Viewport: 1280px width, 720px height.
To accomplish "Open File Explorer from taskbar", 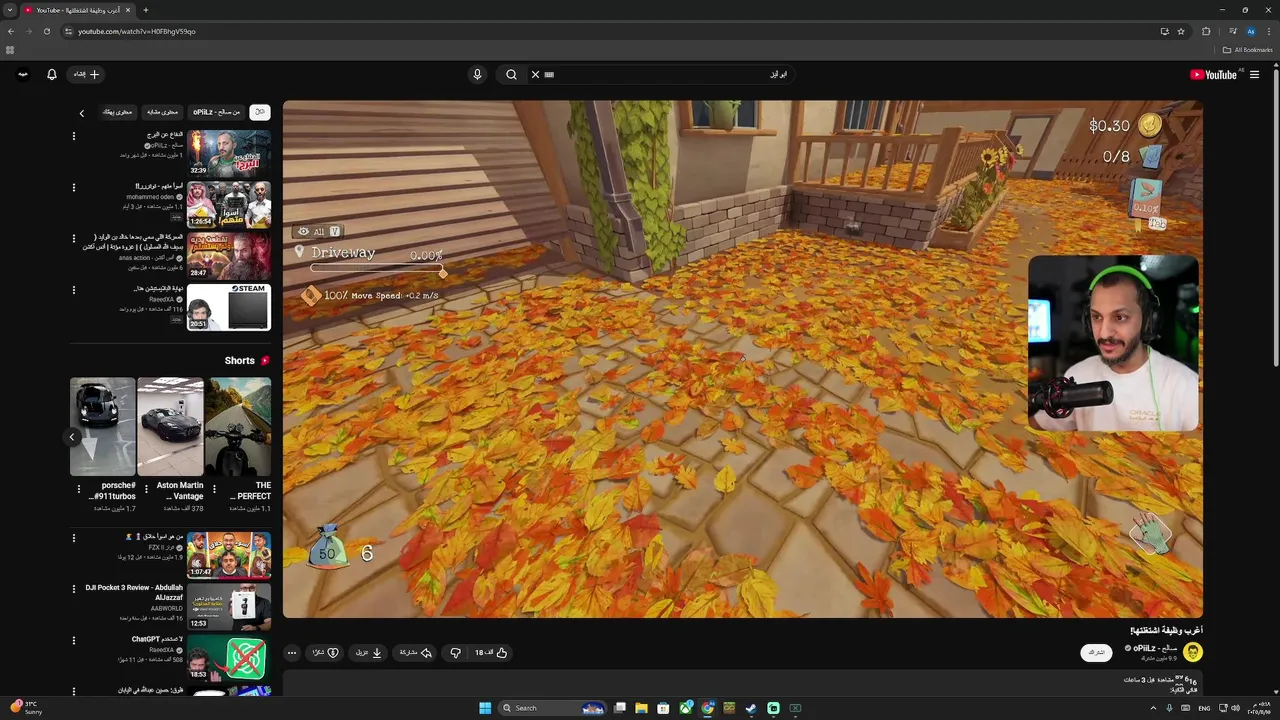I will coord(641,708).
